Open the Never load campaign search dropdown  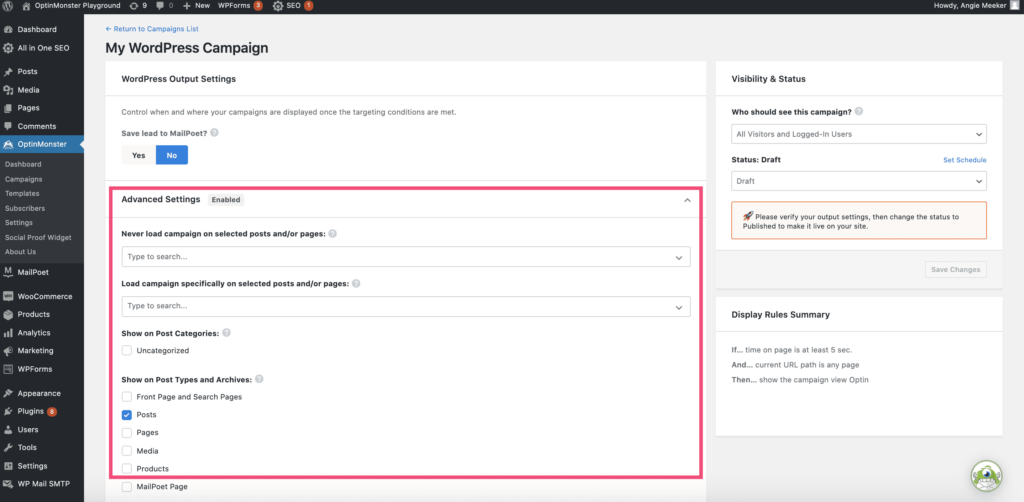tap(406, 257)
